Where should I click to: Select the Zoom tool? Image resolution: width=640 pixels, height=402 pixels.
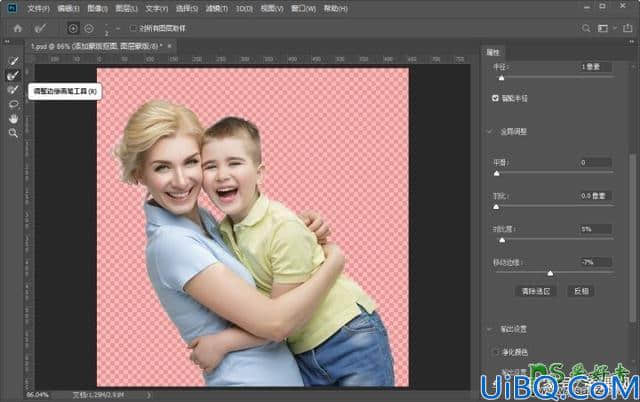click(13, 133)
